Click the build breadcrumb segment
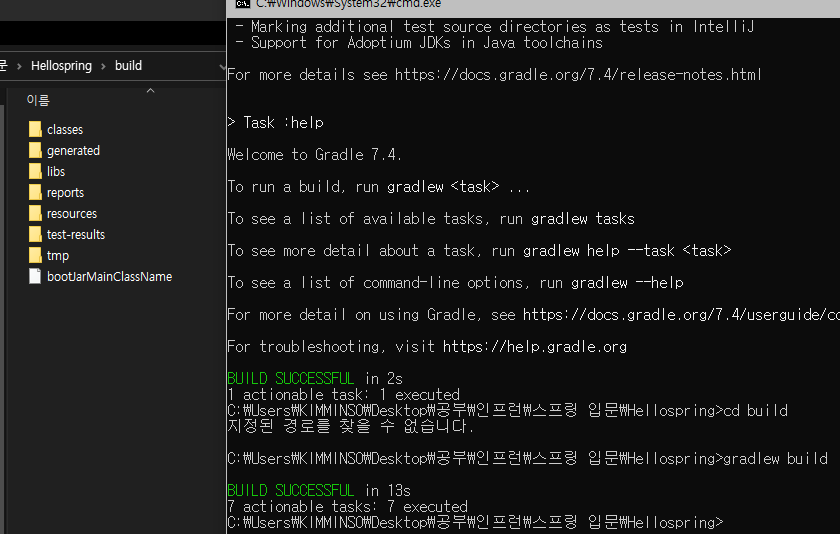The image size is (840, 534). [129, 65]
